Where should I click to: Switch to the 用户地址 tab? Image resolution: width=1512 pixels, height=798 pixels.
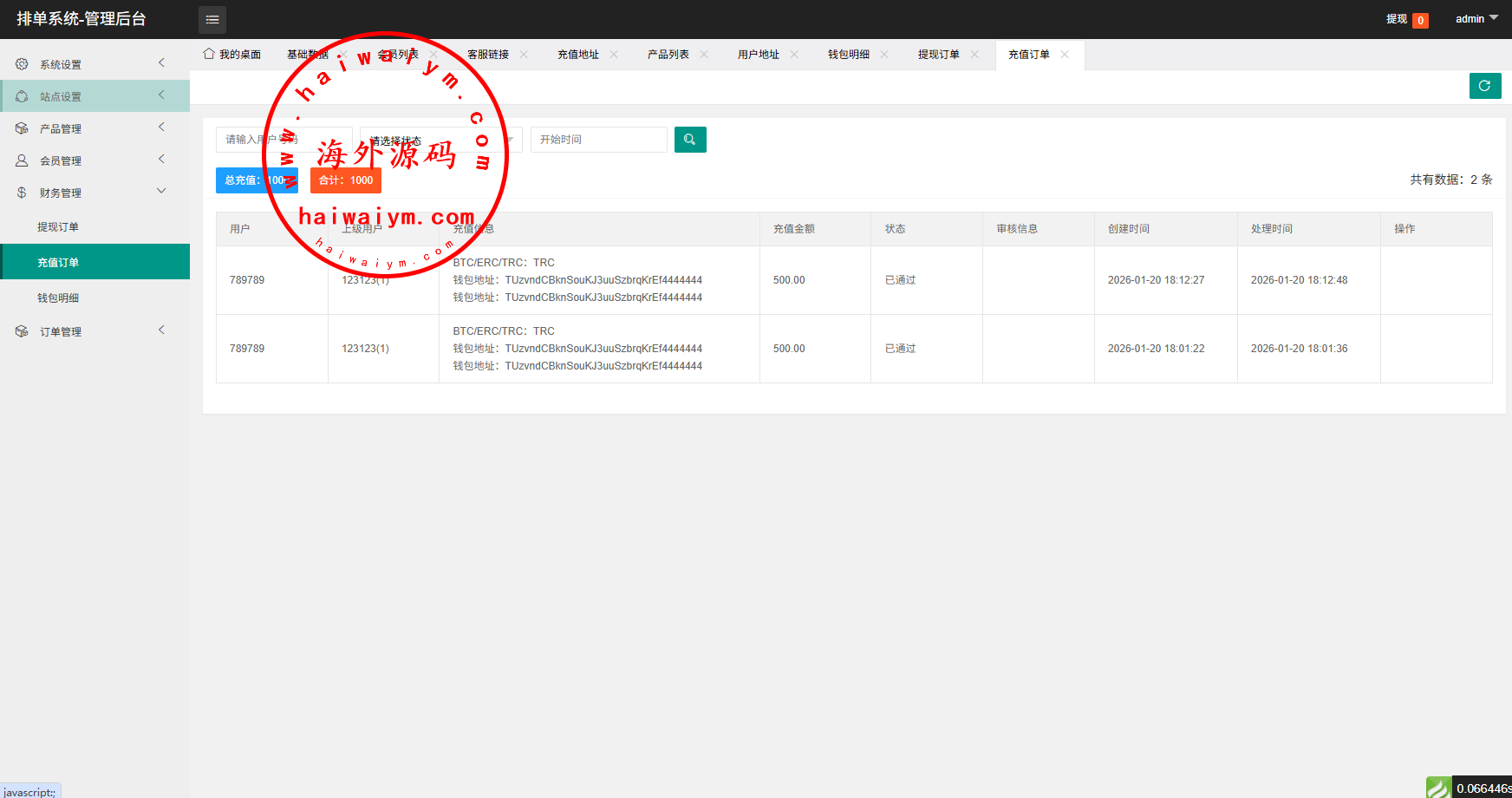coord(758,54)
